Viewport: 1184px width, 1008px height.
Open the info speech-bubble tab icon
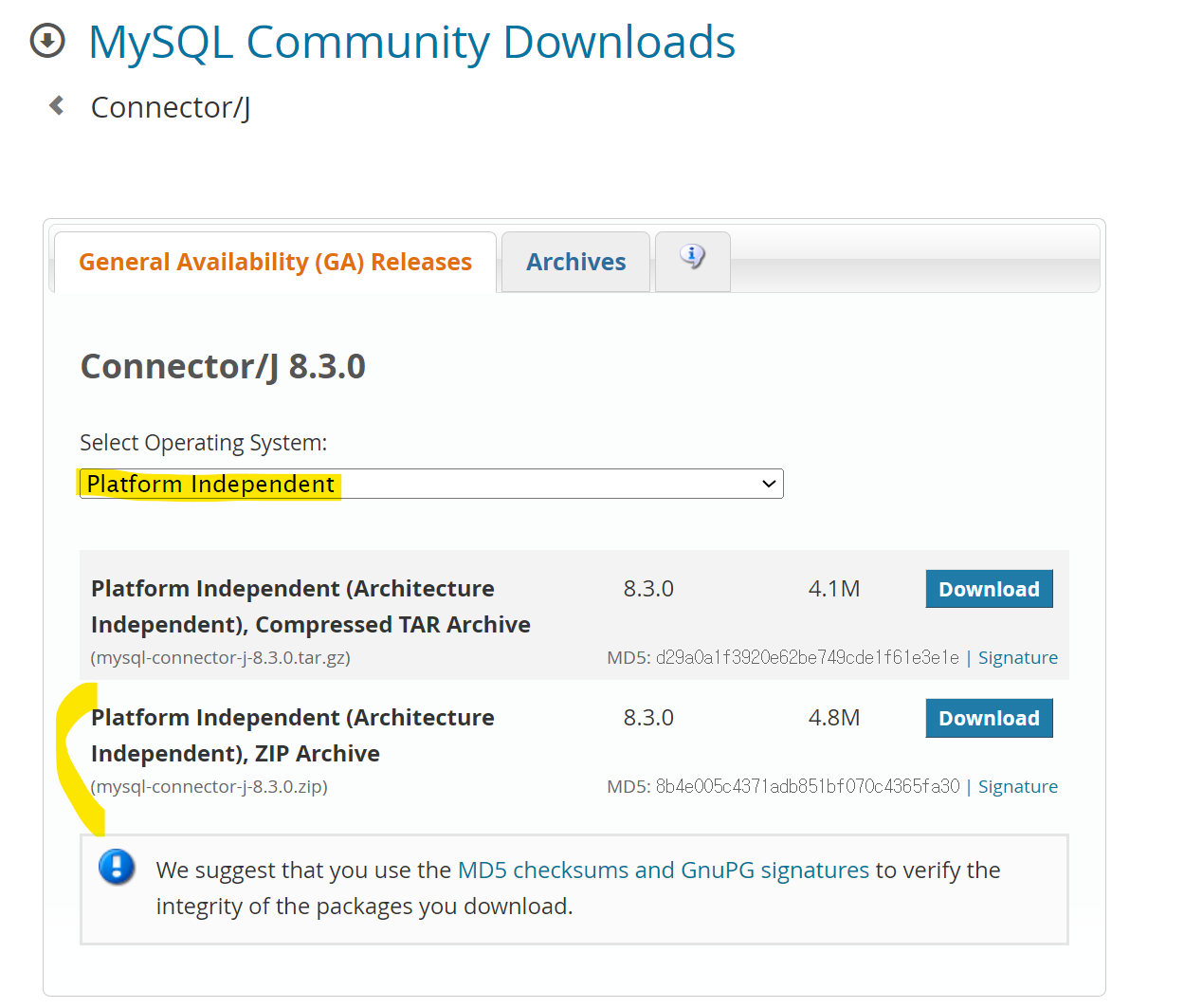tap(692, 256)
